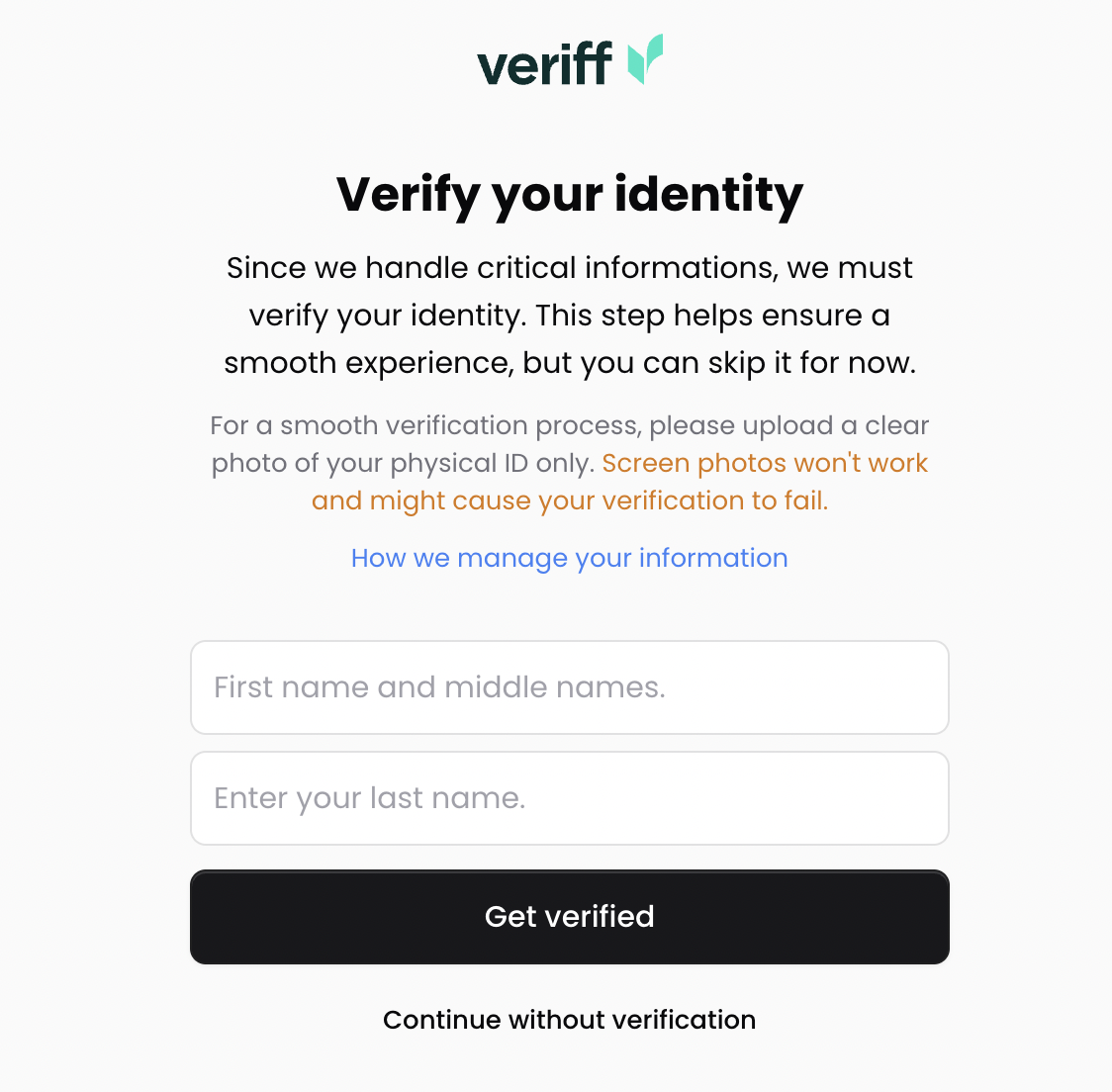1112x1092 pixels.
Task: Click the orange screen photos warning text
Action: tap(620, 482)
